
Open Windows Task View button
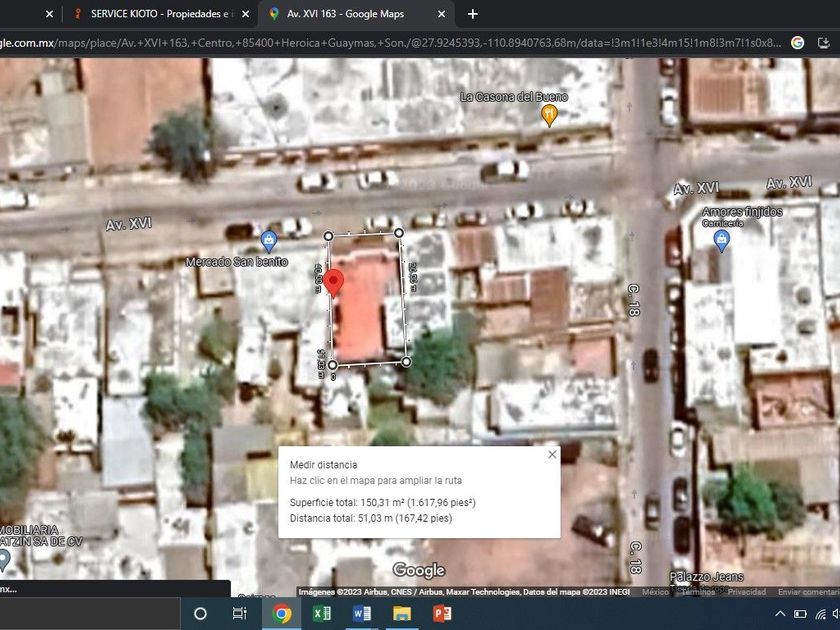pos(239,613)
